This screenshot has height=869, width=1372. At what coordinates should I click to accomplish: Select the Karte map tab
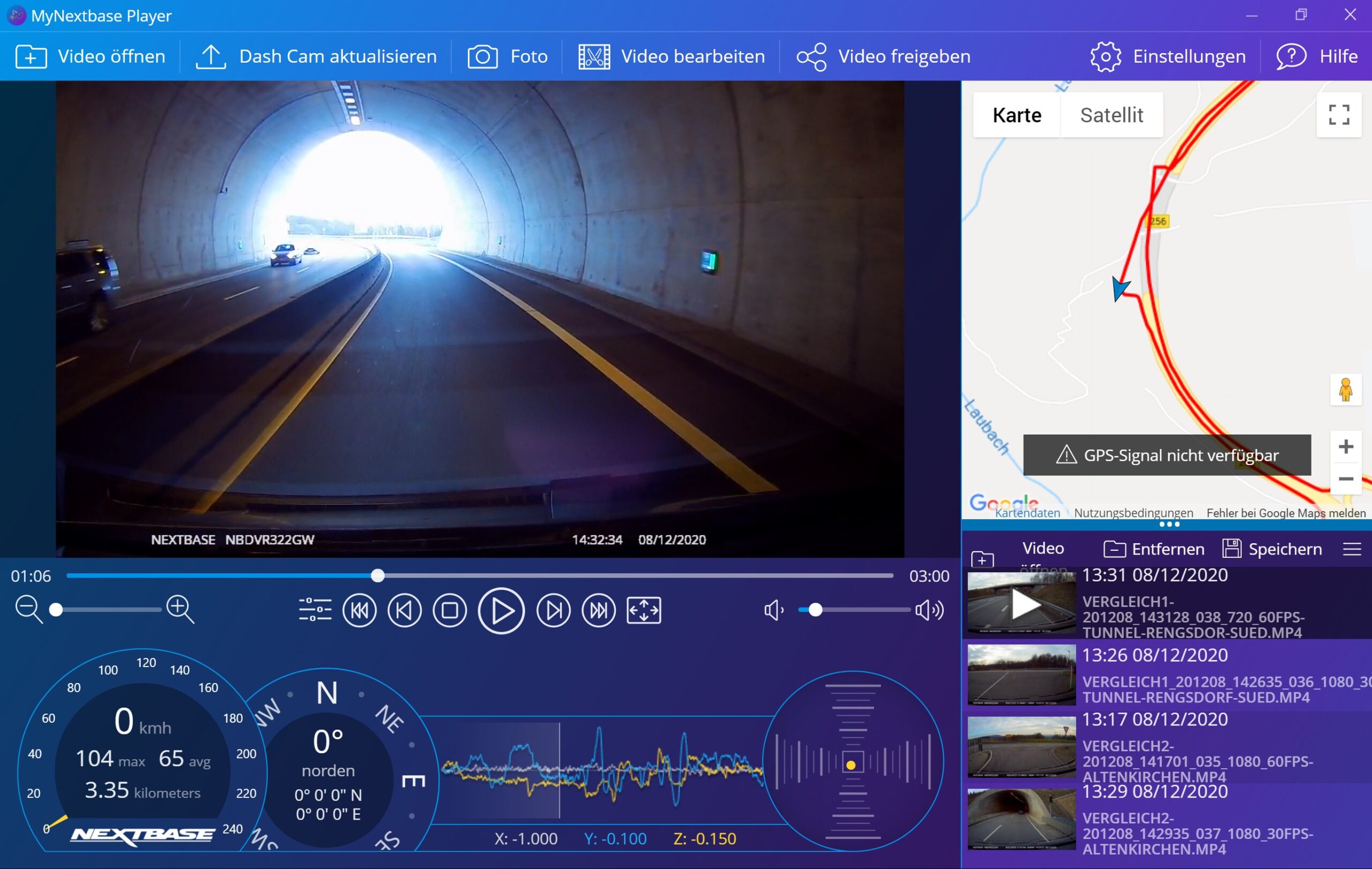(x=1017, y=115)
